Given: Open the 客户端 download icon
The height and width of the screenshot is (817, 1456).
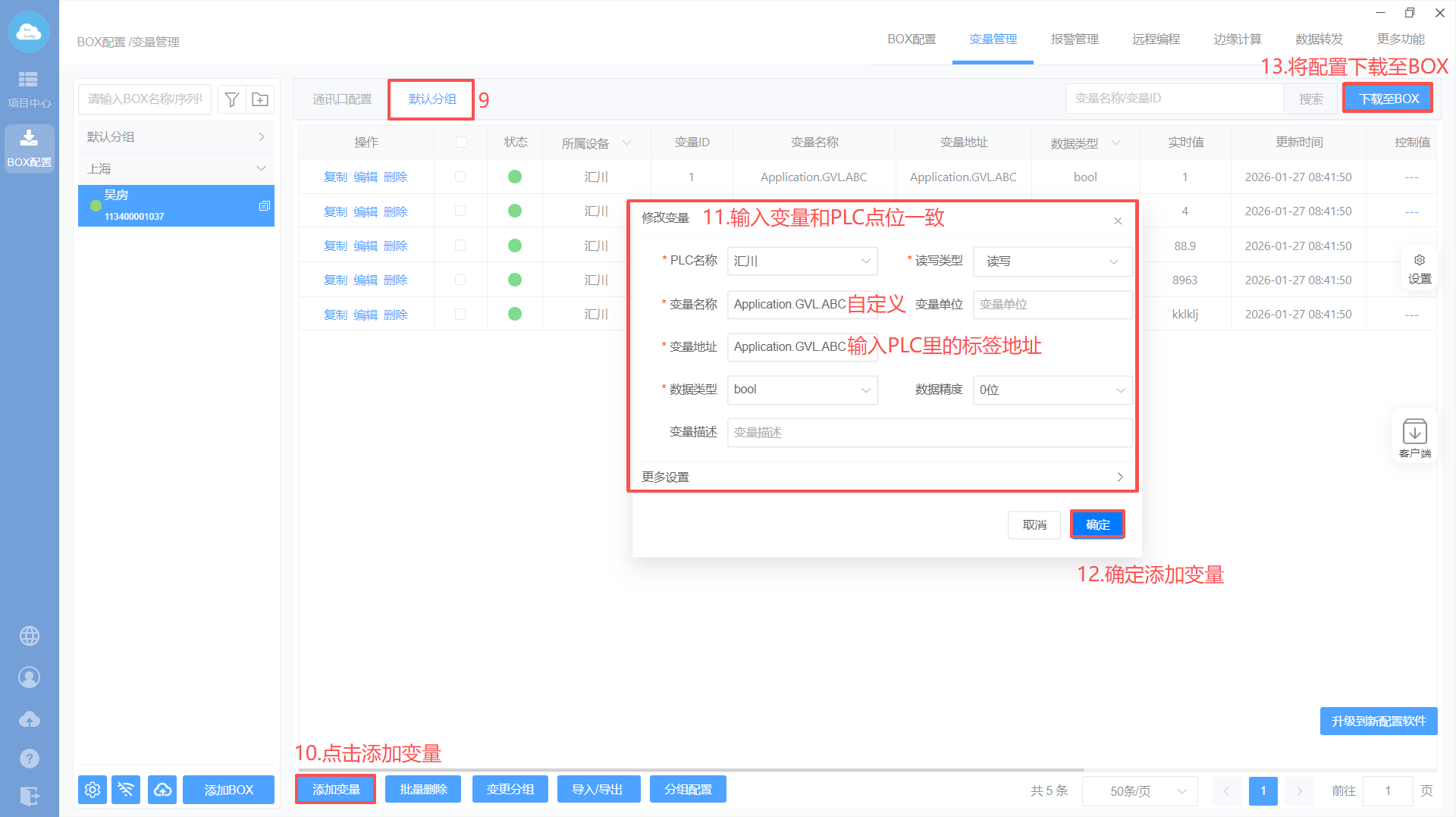Looking at the screenshot, I should [1414, 437].
